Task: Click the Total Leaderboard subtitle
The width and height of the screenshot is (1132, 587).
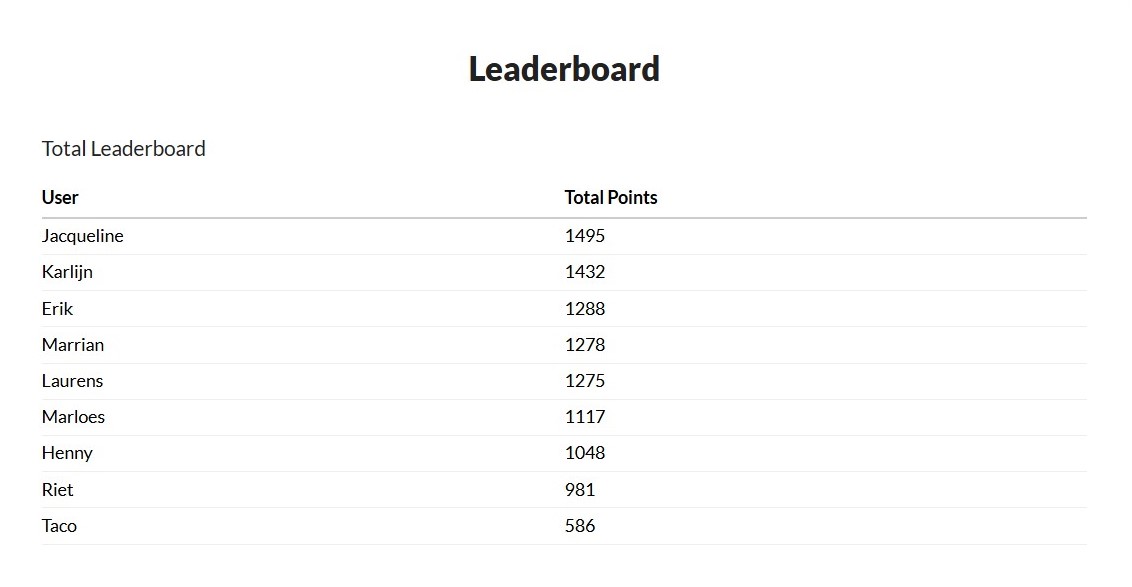Action: pyautogui.click(x=124, y=149)
